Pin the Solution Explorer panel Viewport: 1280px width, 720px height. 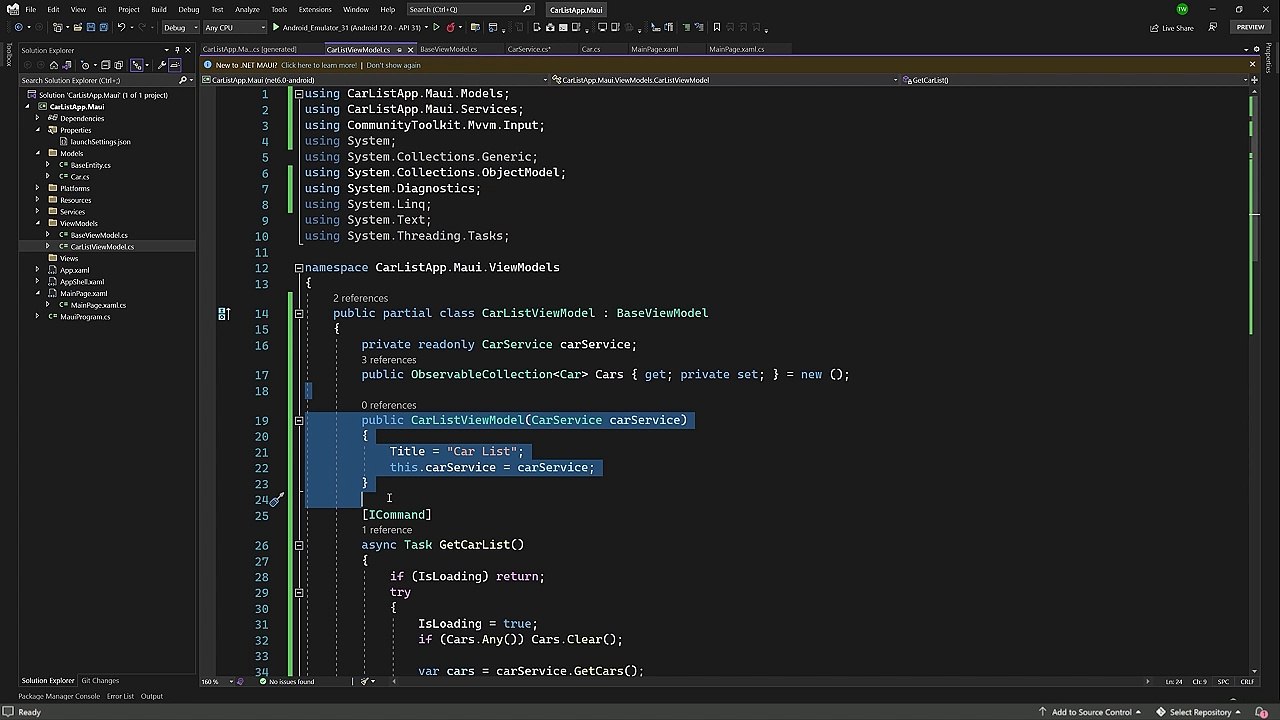point(176,50)
